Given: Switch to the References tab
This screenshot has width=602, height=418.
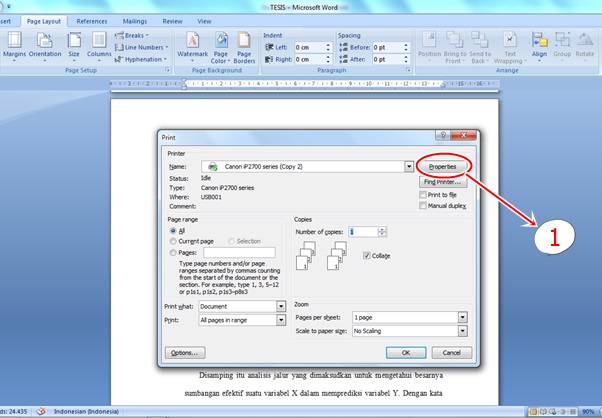Looking at the screenshot, I should [x=92, y=21].
